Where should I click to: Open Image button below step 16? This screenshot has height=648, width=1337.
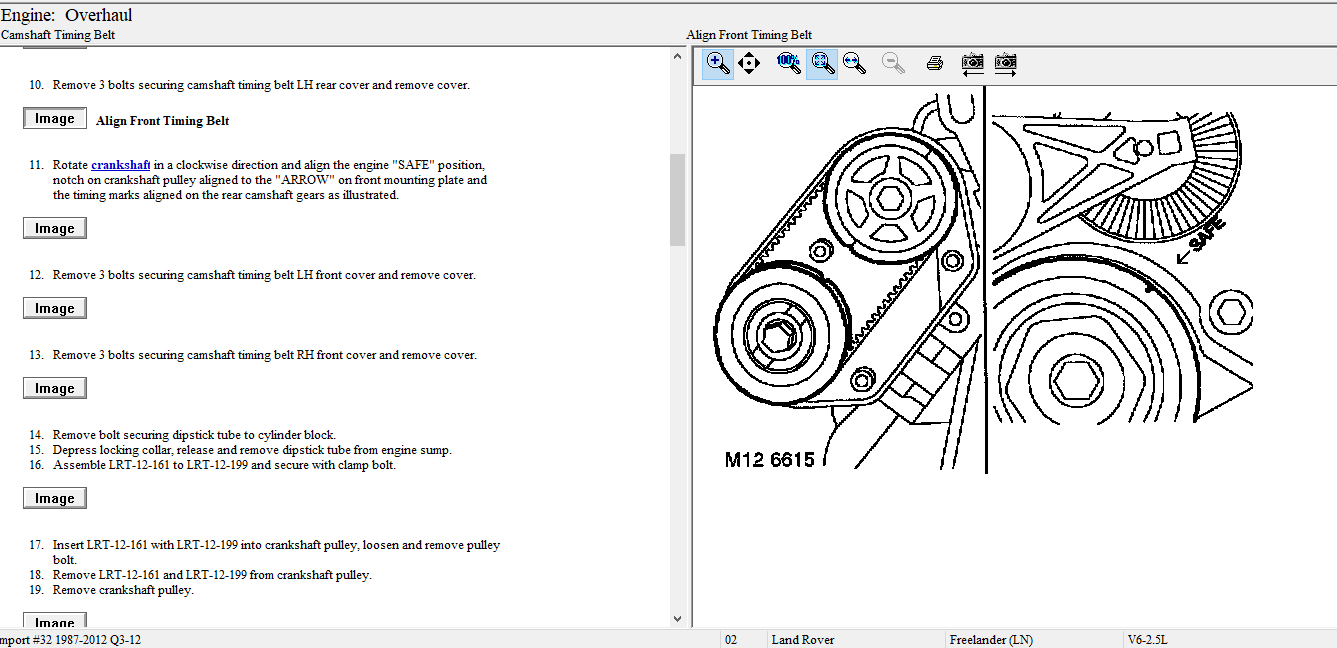click(55, 499)
